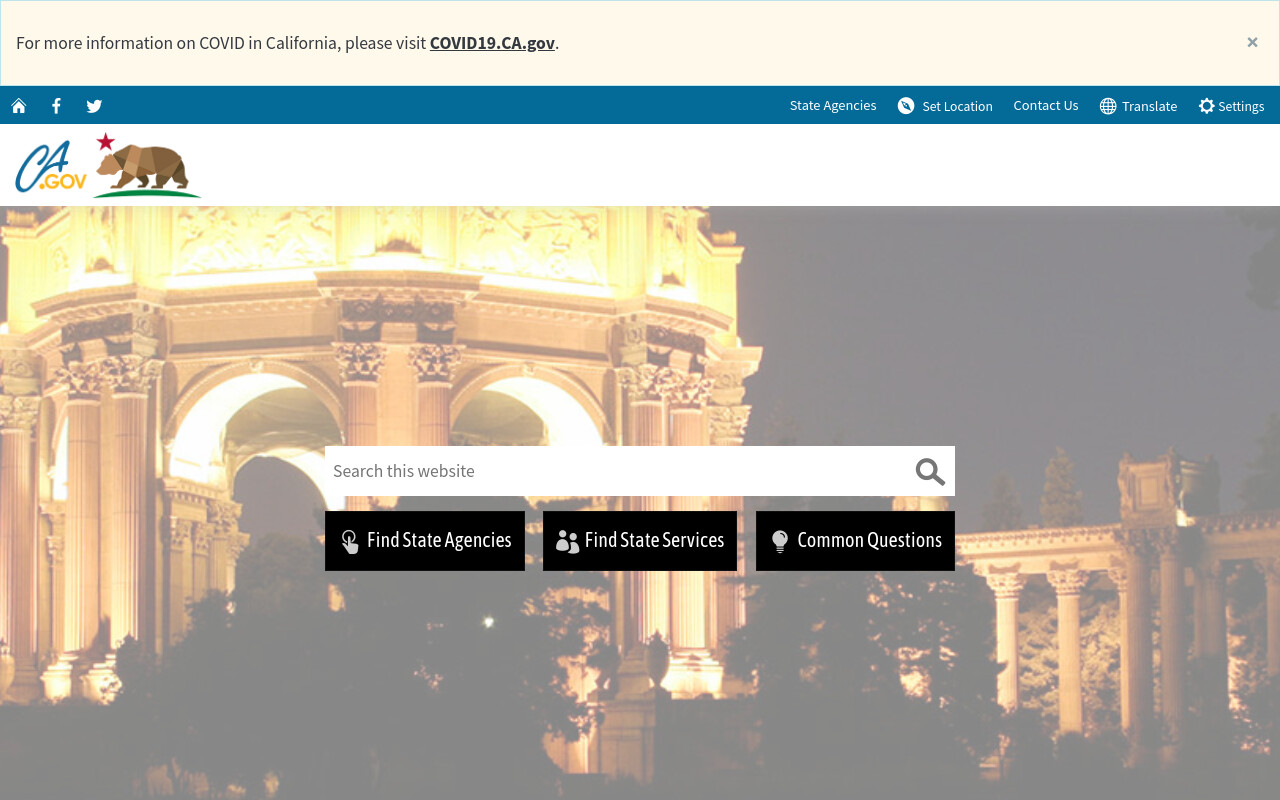Open the COVID19.CA.gov link

[x=492, y=43]
